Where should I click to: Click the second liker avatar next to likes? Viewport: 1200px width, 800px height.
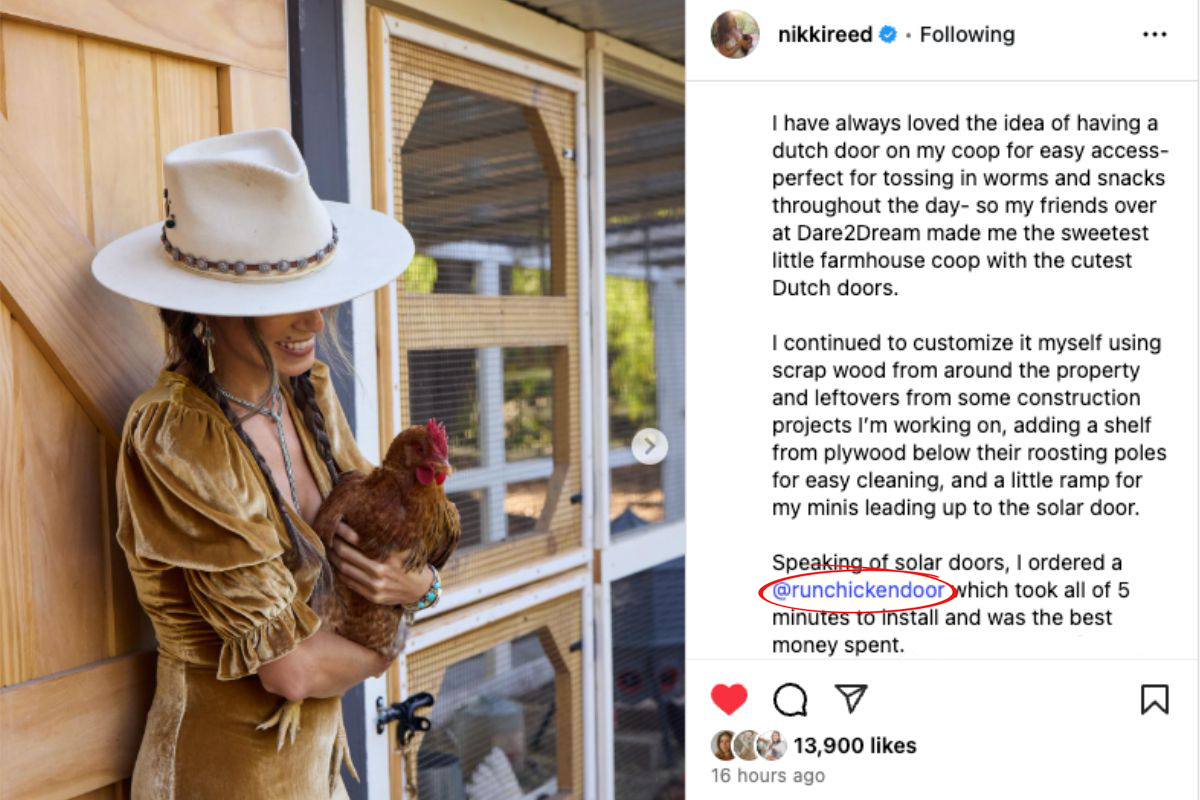pos(747,745)
